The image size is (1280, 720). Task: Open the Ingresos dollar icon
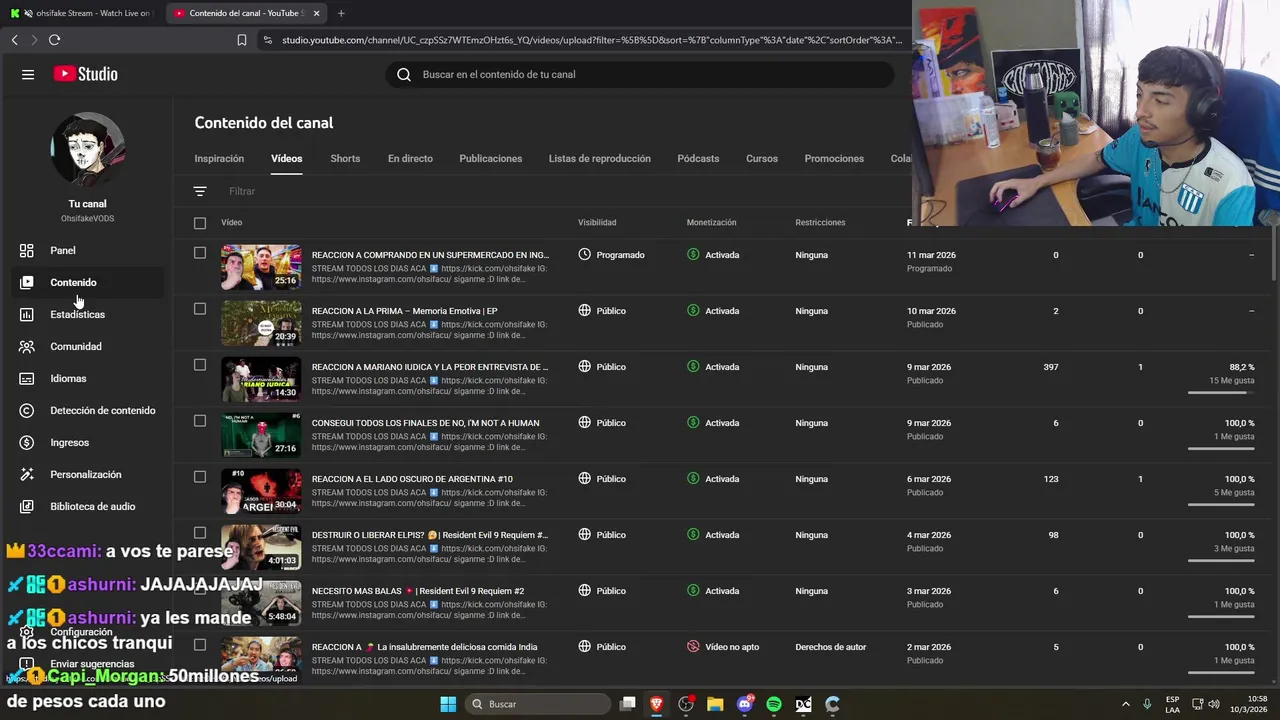pos(27,442)
